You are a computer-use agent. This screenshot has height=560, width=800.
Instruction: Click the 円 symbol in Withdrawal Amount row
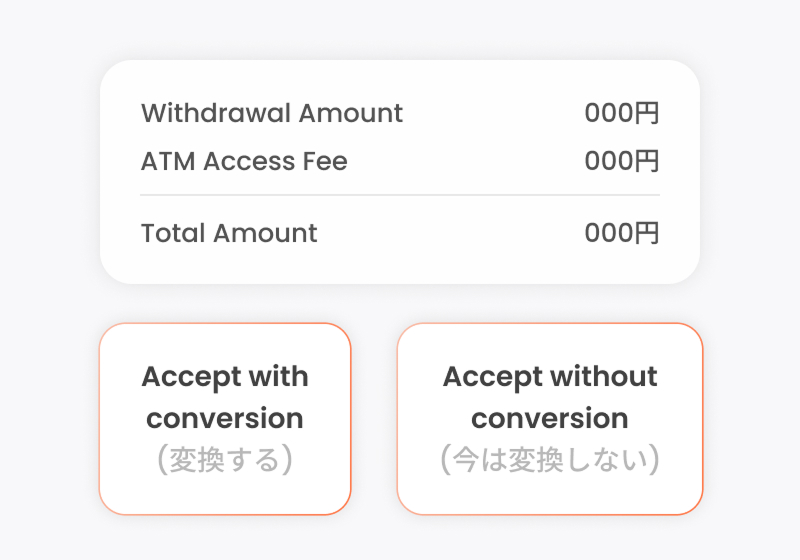click(648, 113)
